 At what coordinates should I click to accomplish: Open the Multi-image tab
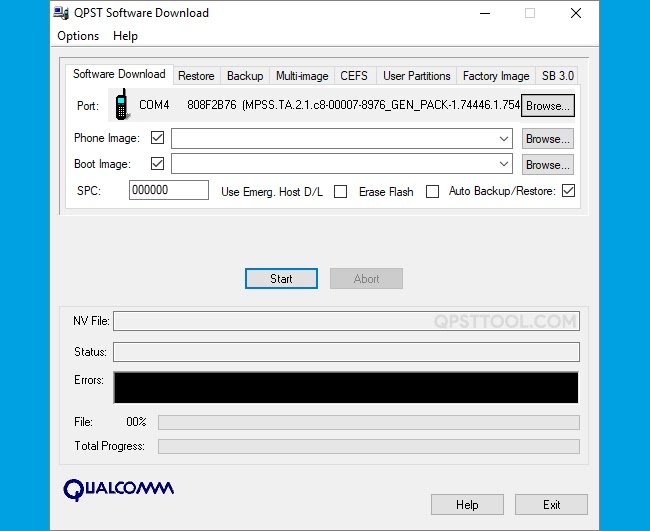tap(302, 76)
